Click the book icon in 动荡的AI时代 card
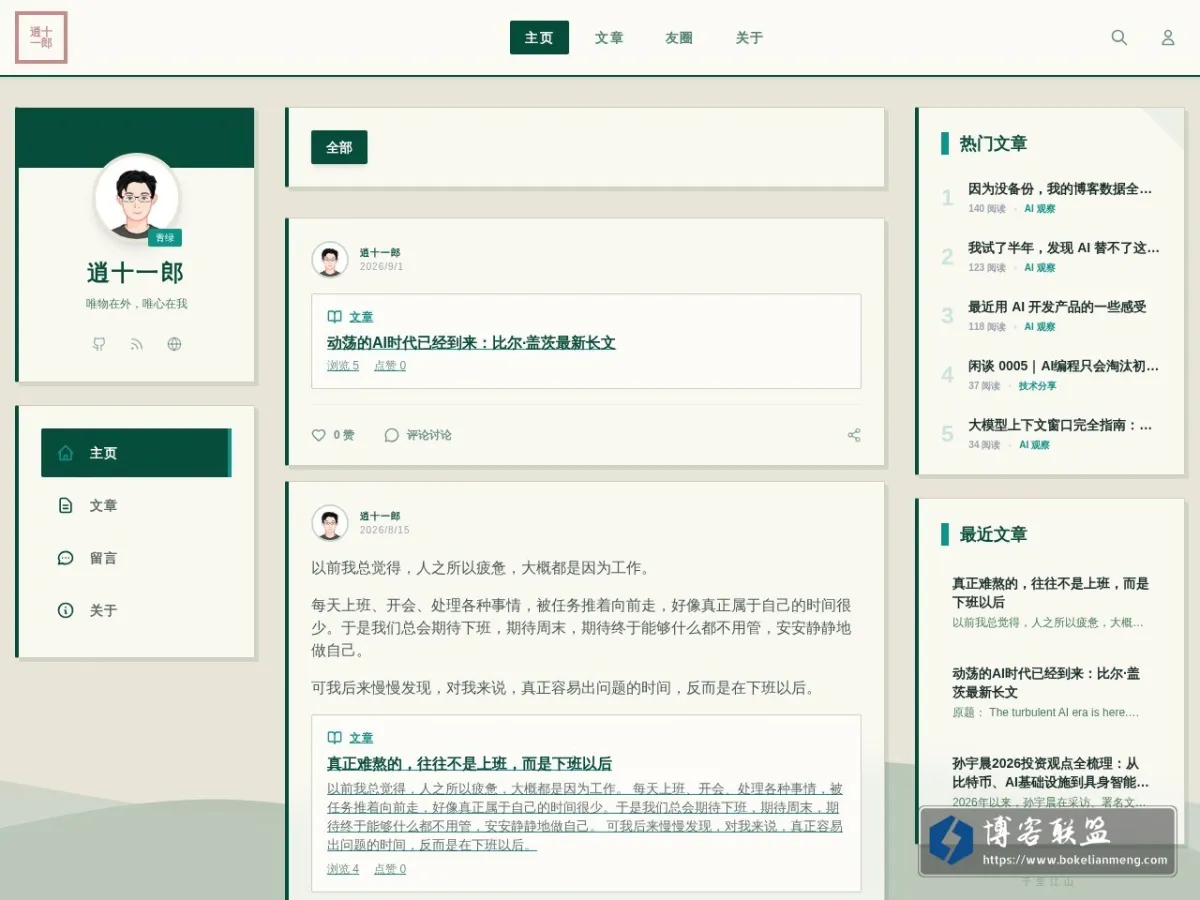The height and width of the screenshot is (900, 1200). (x=335, y=317)
